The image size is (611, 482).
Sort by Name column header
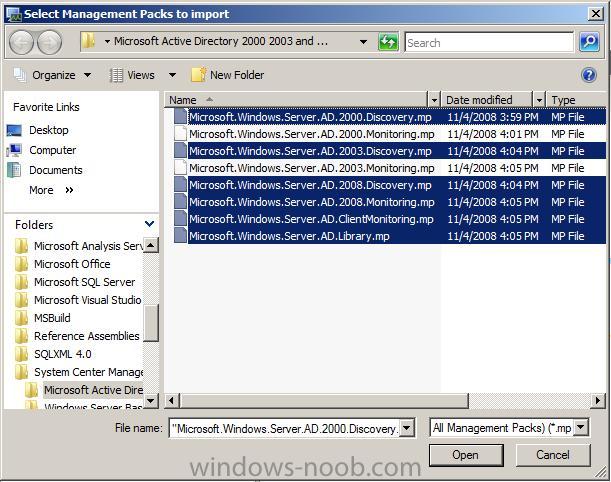[x=296, y=100]
